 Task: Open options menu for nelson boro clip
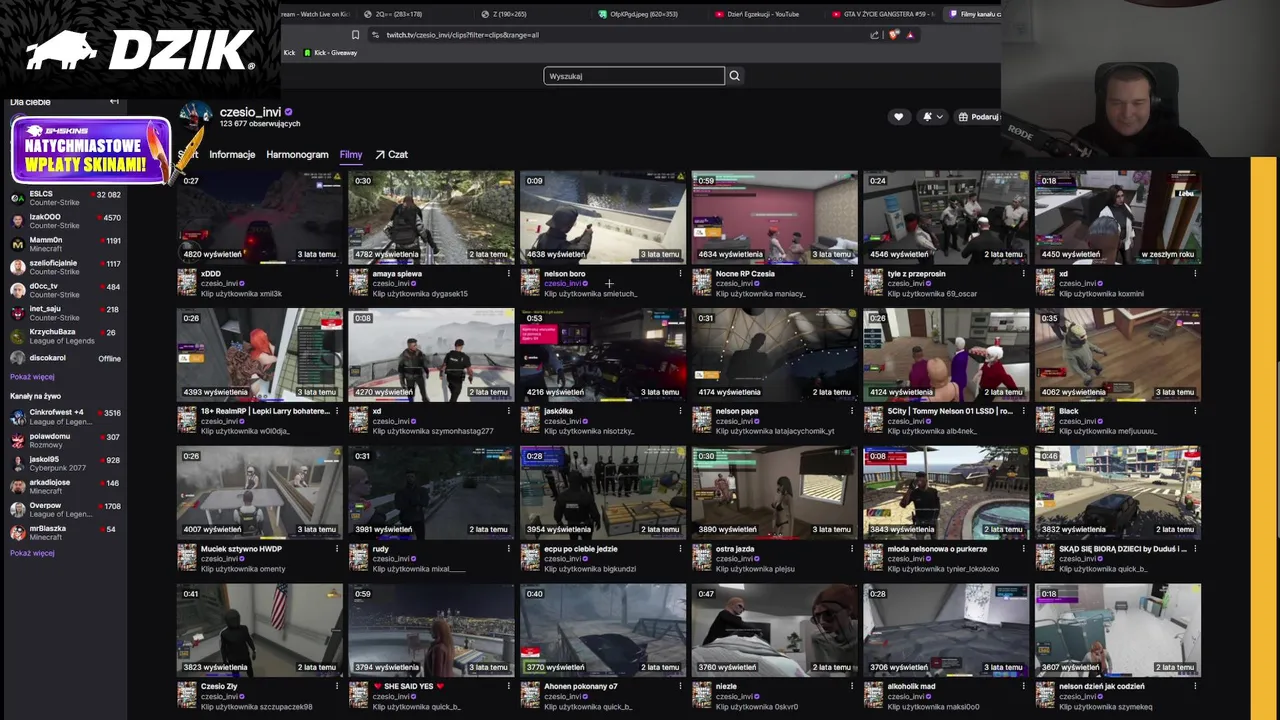(680, 273)
